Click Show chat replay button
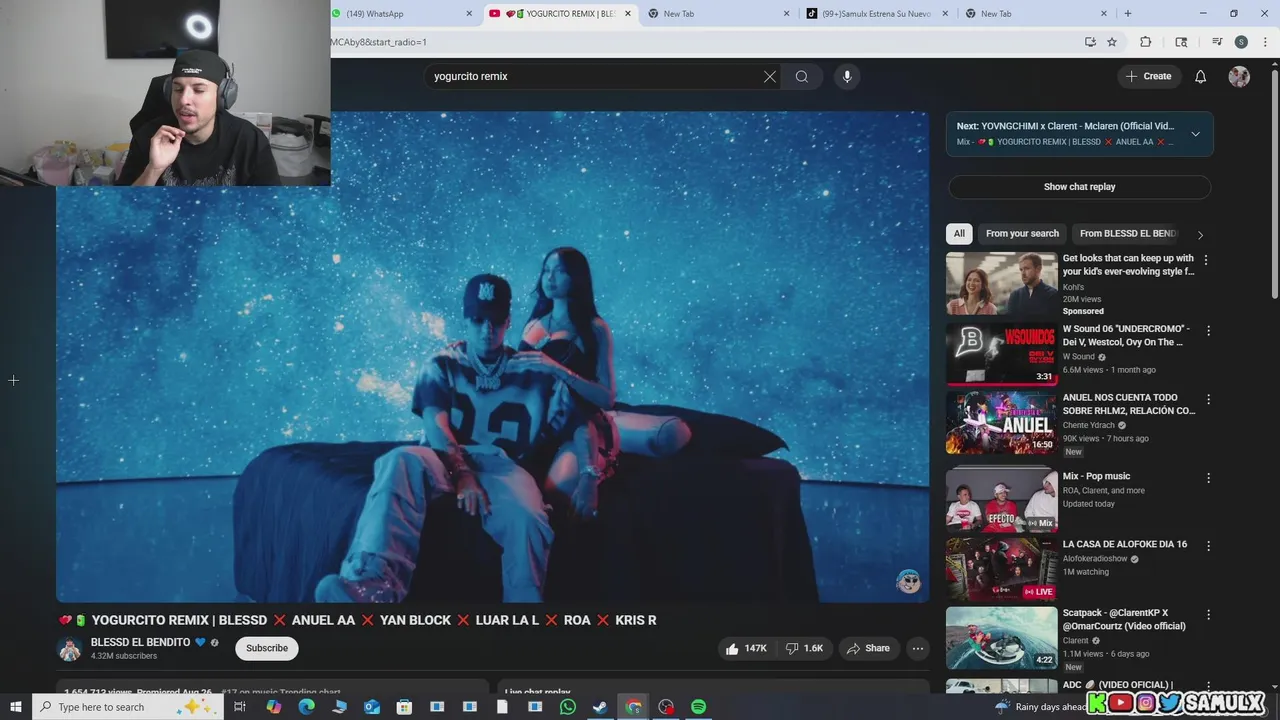1280x720 pixels. (x=1079, y=187)
